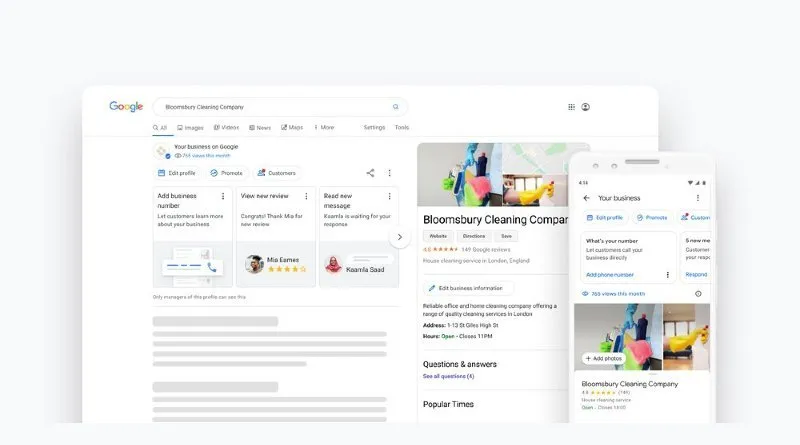This screenshot has width=800, height=445.
Task: Click Popular Times heading
Action: [448, 404]
